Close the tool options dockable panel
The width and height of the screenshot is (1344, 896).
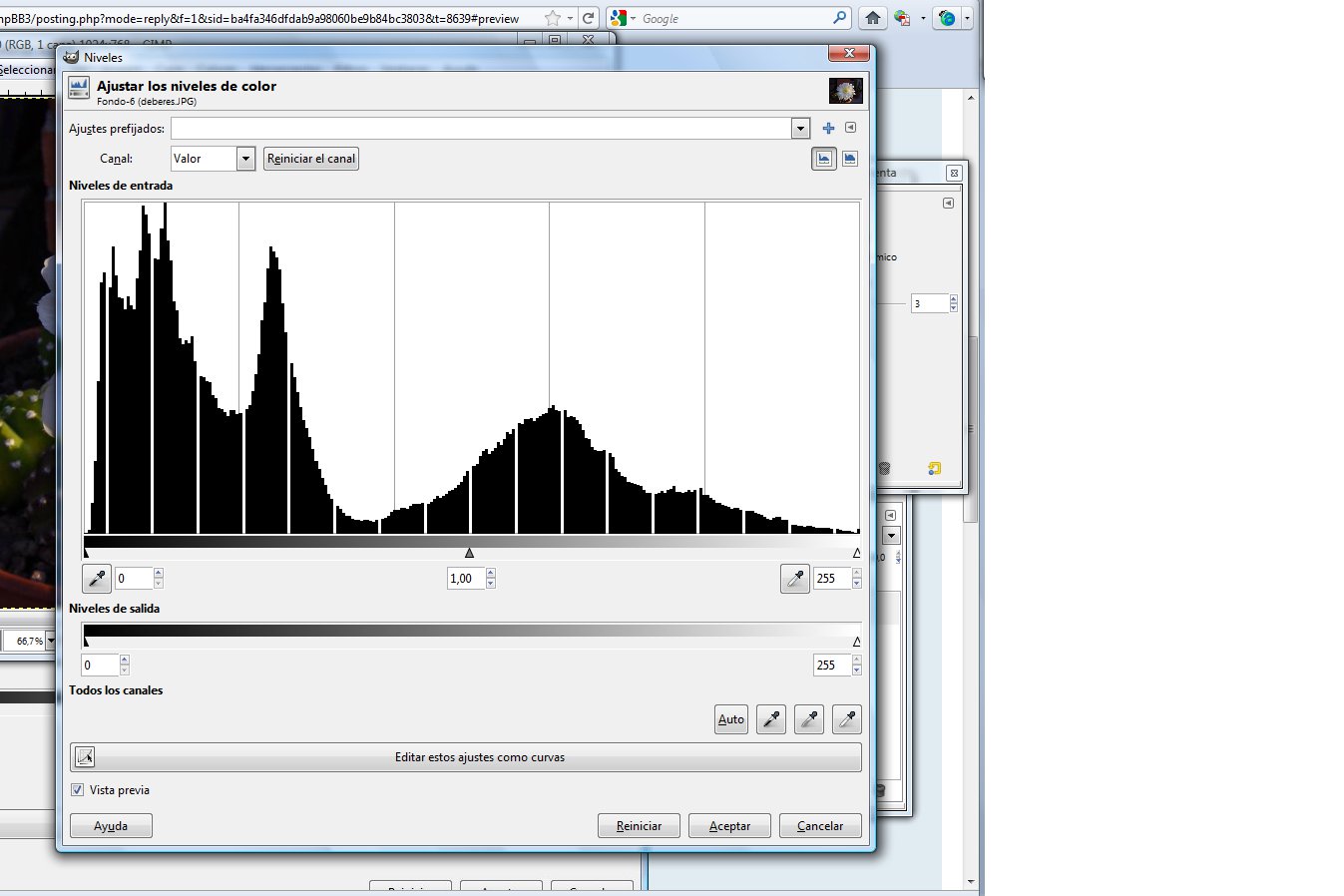point(954,173)
